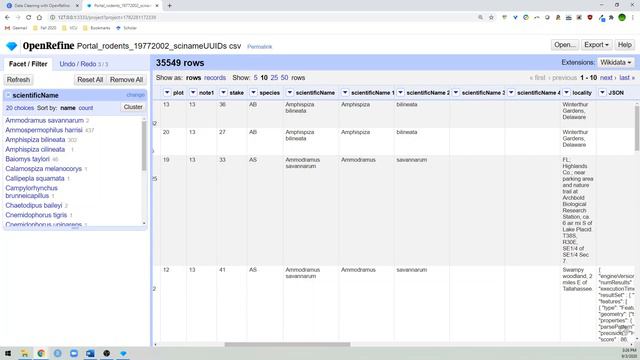Open new browser tab with plus
This screenshot has height=360, width=640.
[169, 6]
